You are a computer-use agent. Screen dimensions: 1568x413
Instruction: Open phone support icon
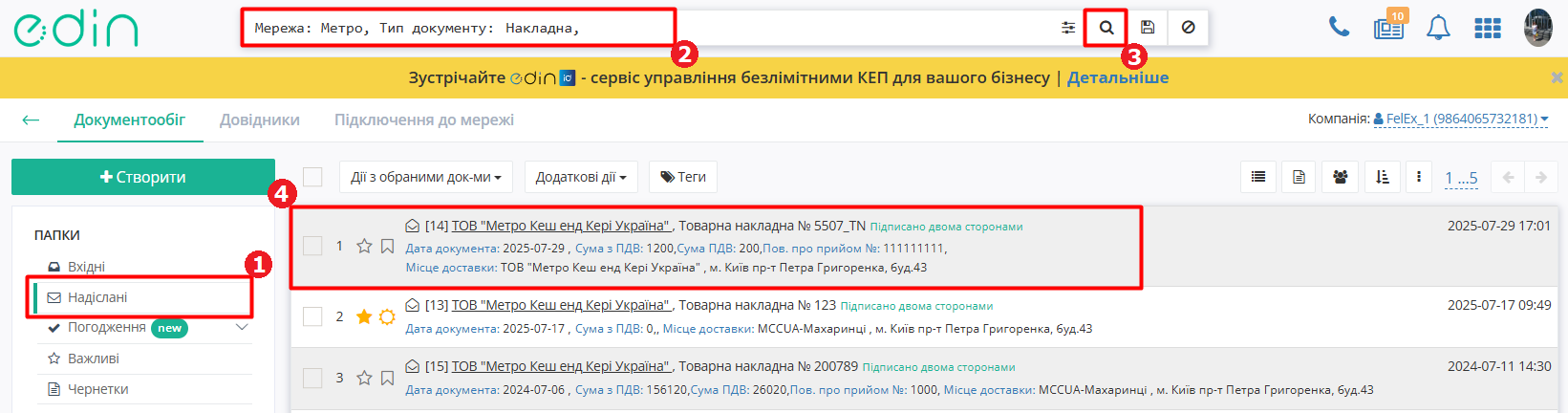point(1339,28)
